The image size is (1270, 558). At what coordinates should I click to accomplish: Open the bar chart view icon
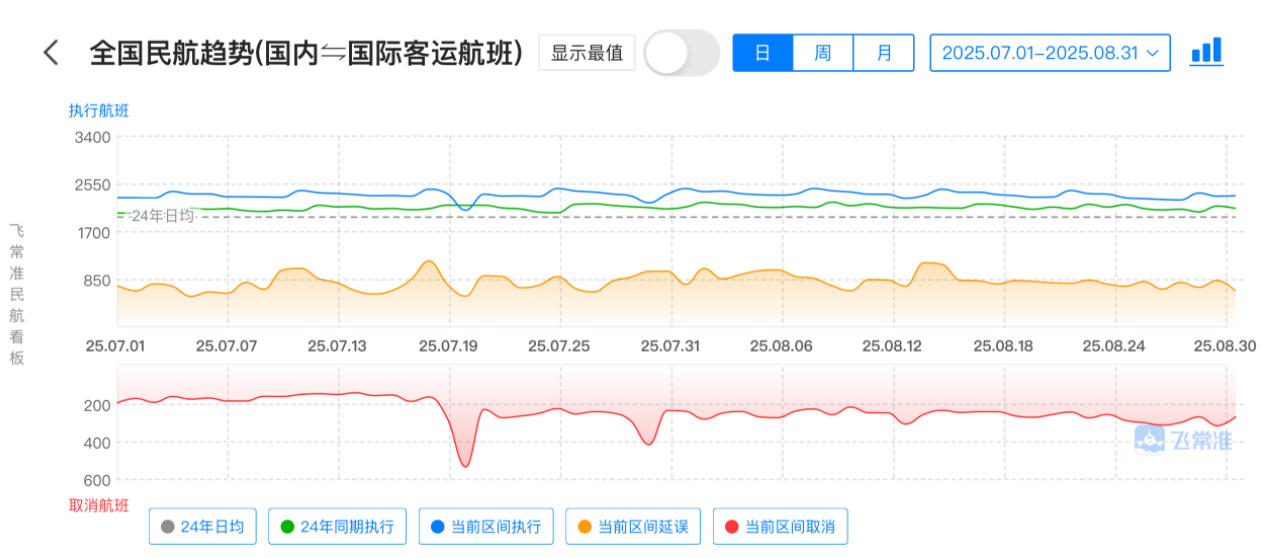tap(1206, 51)
